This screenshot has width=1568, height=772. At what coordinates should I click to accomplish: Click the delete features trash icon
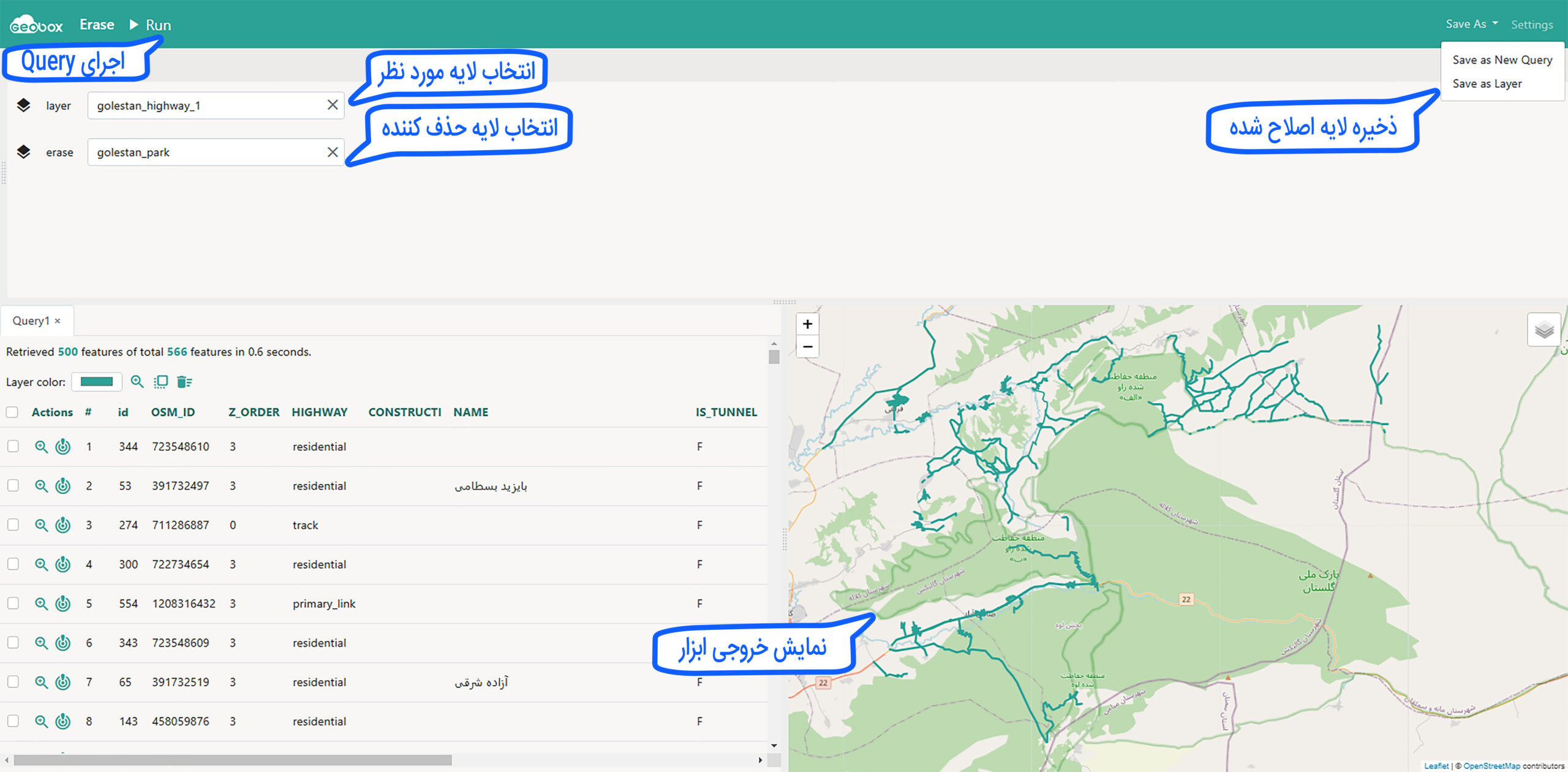click(184, 382)
